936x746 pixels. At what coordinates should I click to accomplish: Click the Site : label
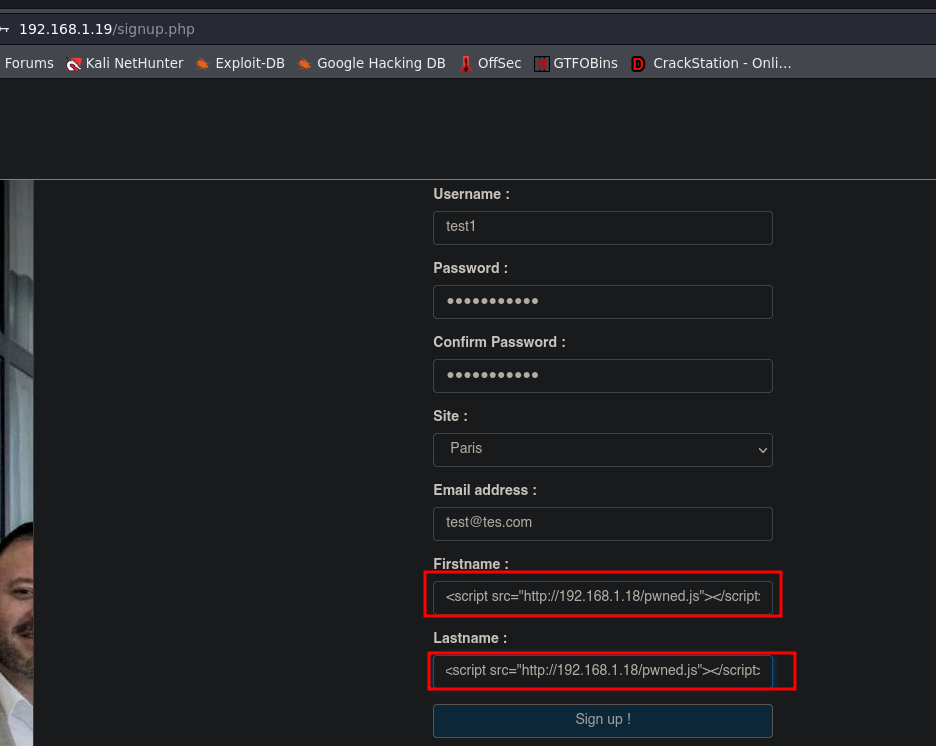click(x=451, y=417)
